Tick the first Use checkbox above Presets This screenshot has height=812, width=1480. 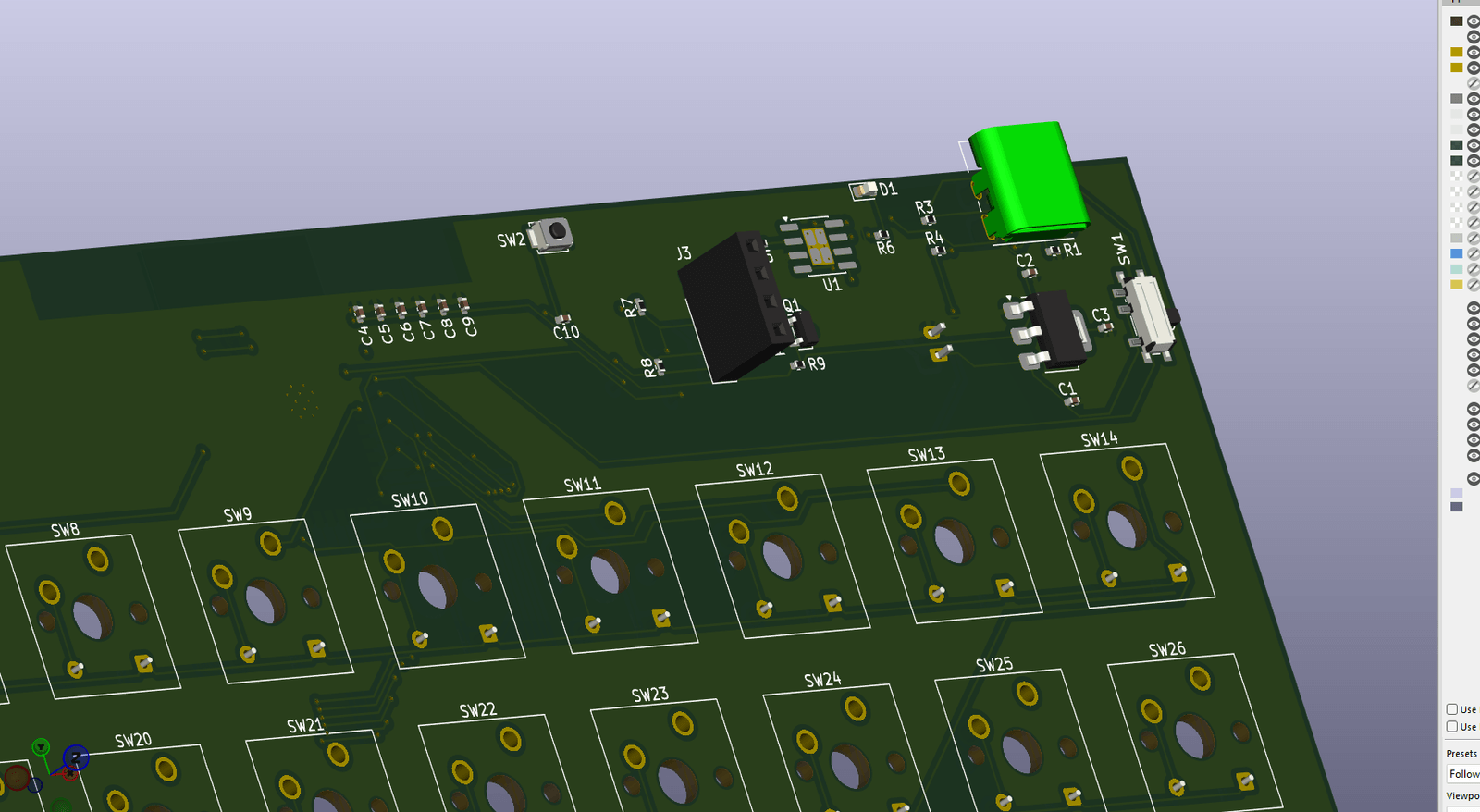1452,709
